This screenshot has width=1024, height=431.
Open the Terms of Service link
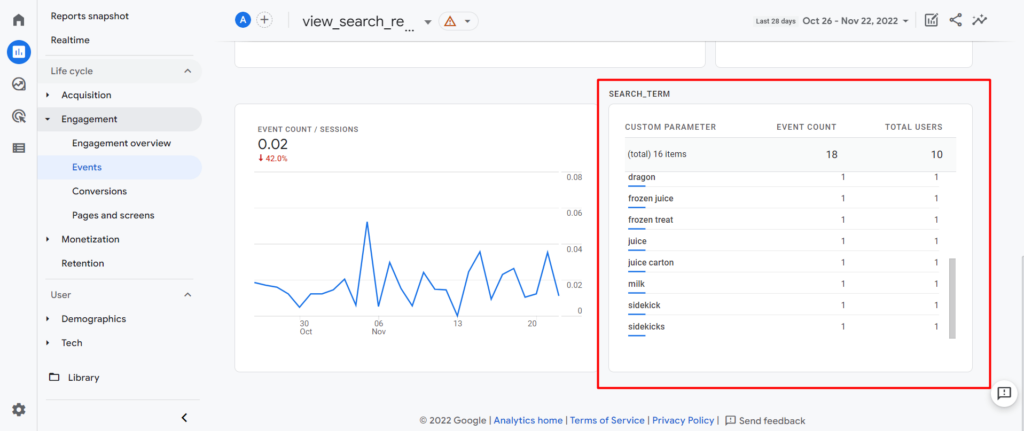(607, 421)
